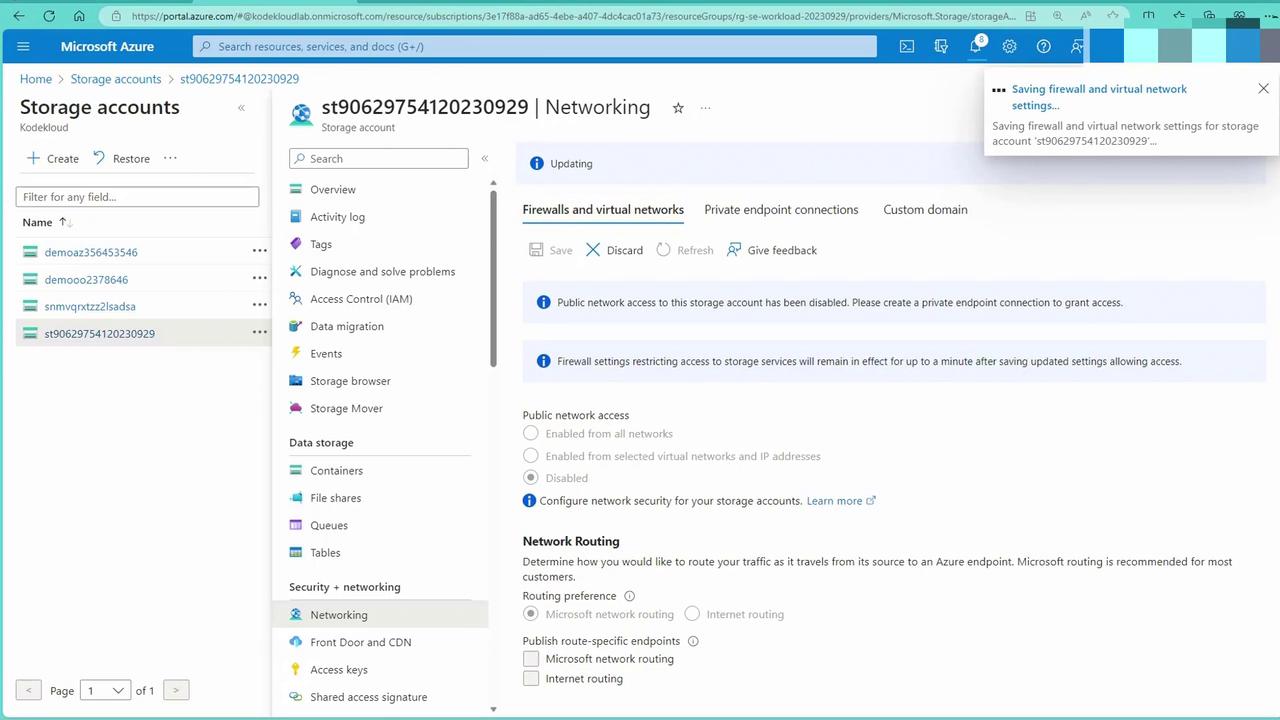This screenshot has height=720, width=1280.
Task: Click the Access keys key icon
Action: click(296, 669)
